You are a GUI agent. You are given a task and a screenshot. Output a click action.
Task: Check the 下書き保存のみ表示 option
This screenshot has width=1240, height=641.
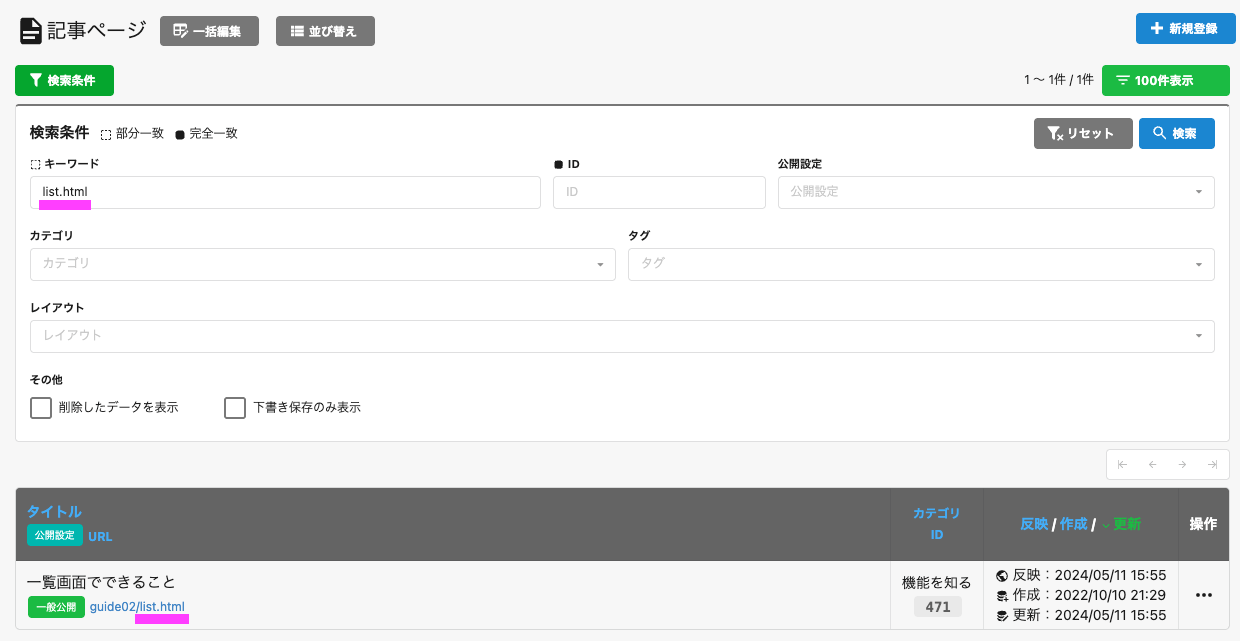tap(235, 408)
